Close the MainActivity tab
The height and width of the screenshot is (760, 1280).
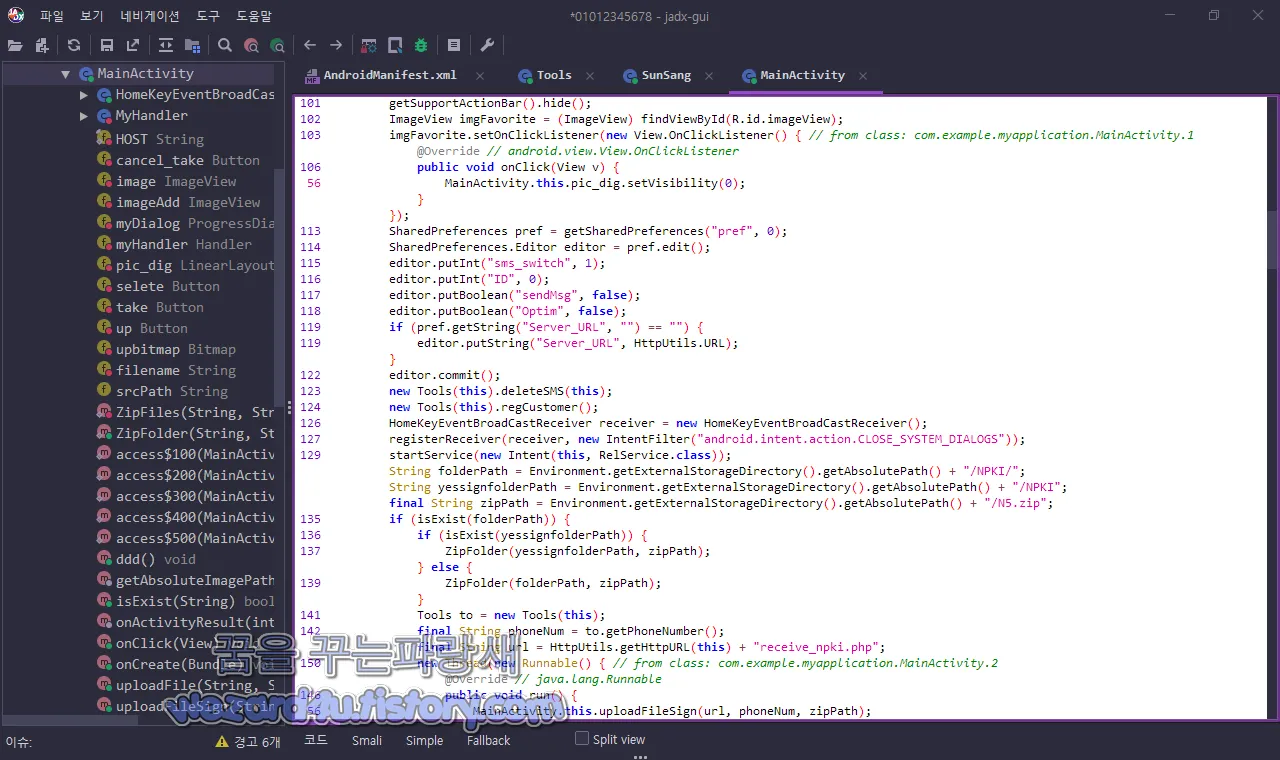(863, 76)
